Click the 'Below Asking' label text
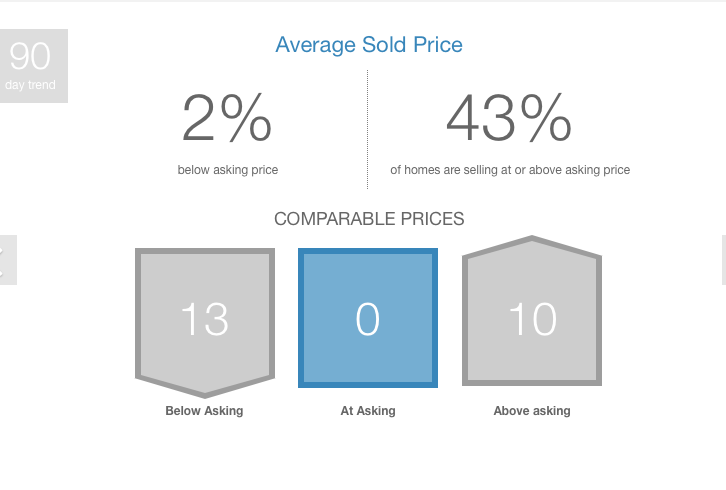The image size is (726, 490). tap(204, 411)
